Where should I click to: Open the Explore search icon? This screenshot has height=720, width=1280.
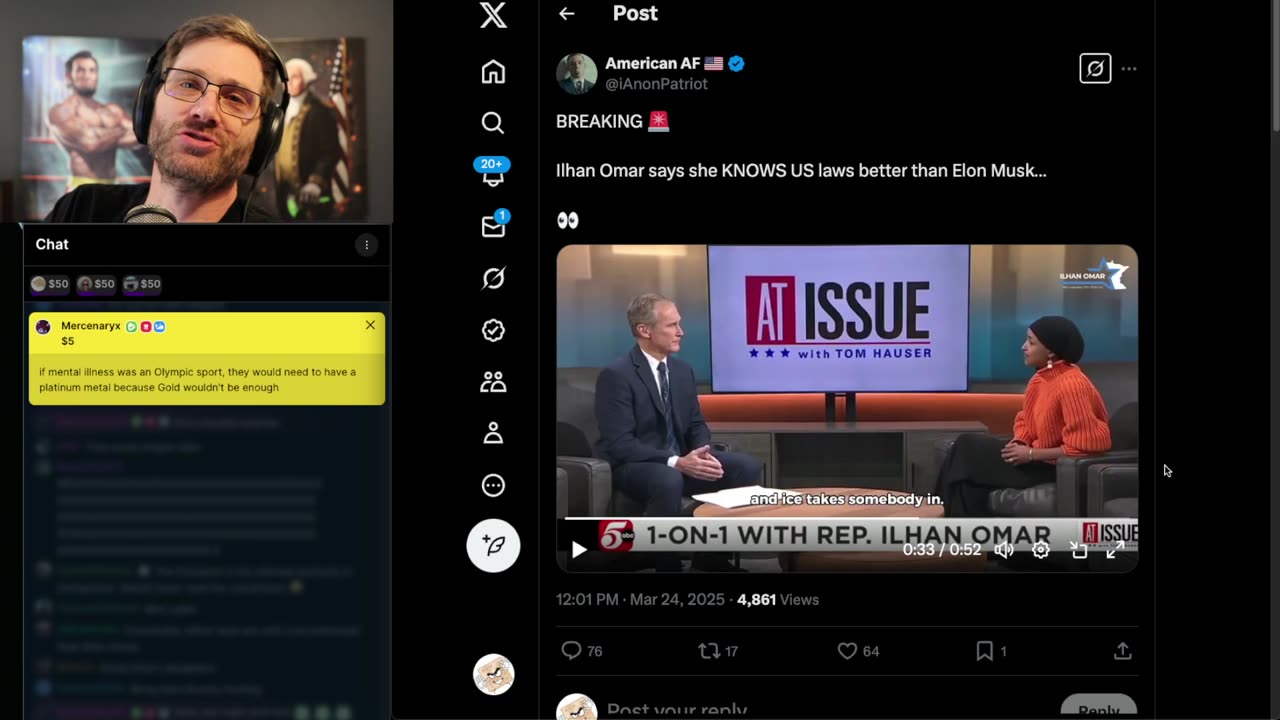pyautogui.click(x=493, y=123)
